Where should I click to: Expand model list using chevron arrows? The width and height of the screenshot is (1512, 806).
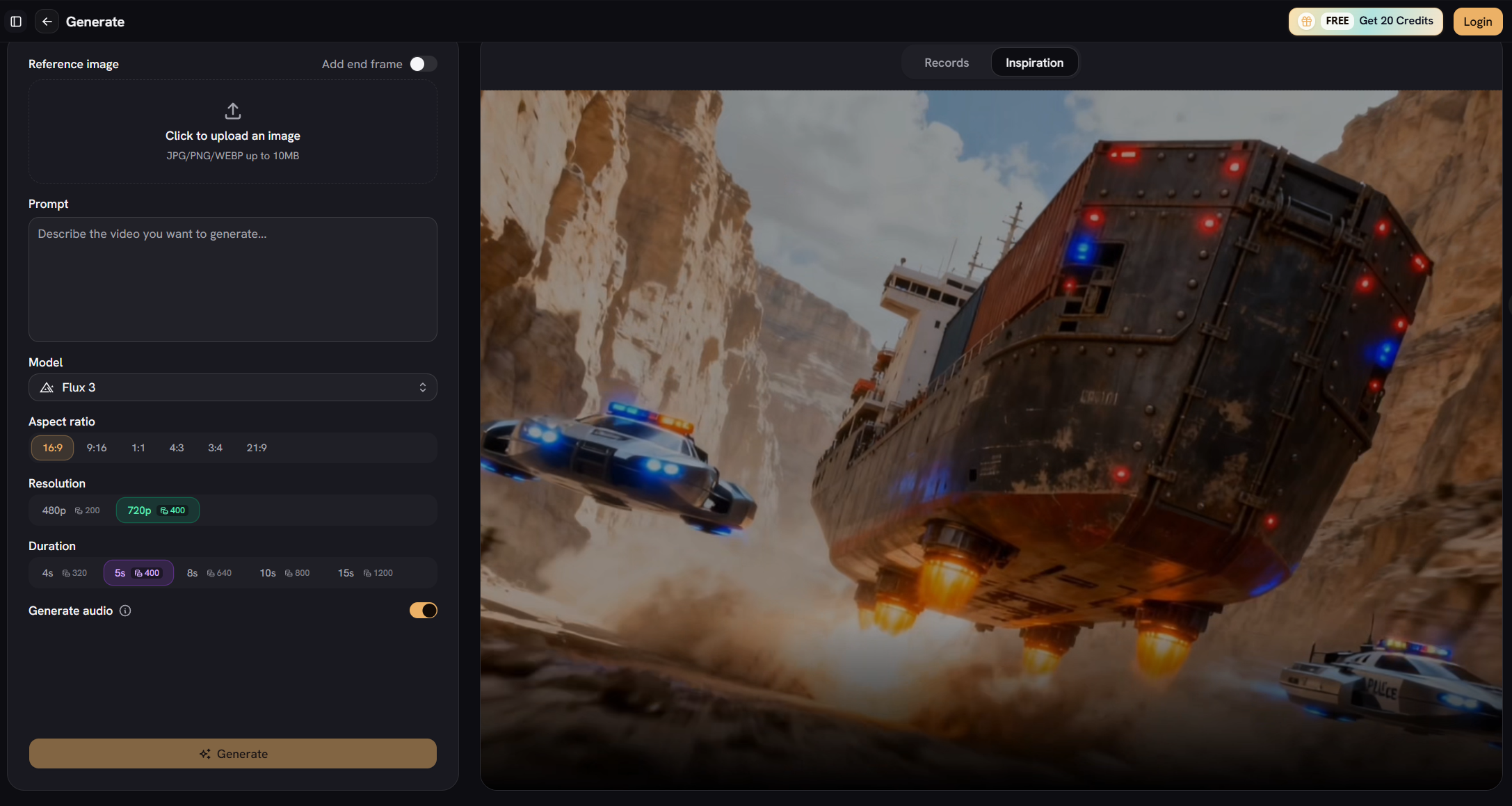(x=423, y=387)
